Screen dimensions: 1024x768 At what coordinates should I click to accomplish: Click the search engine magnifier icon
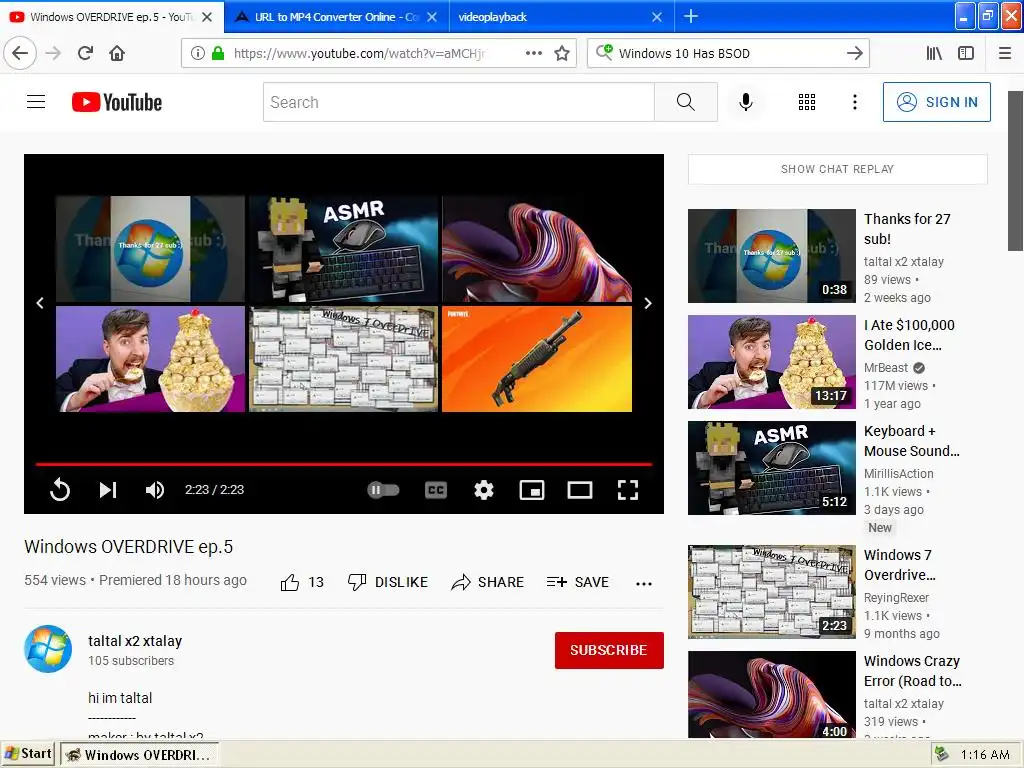tap(604, 52)
